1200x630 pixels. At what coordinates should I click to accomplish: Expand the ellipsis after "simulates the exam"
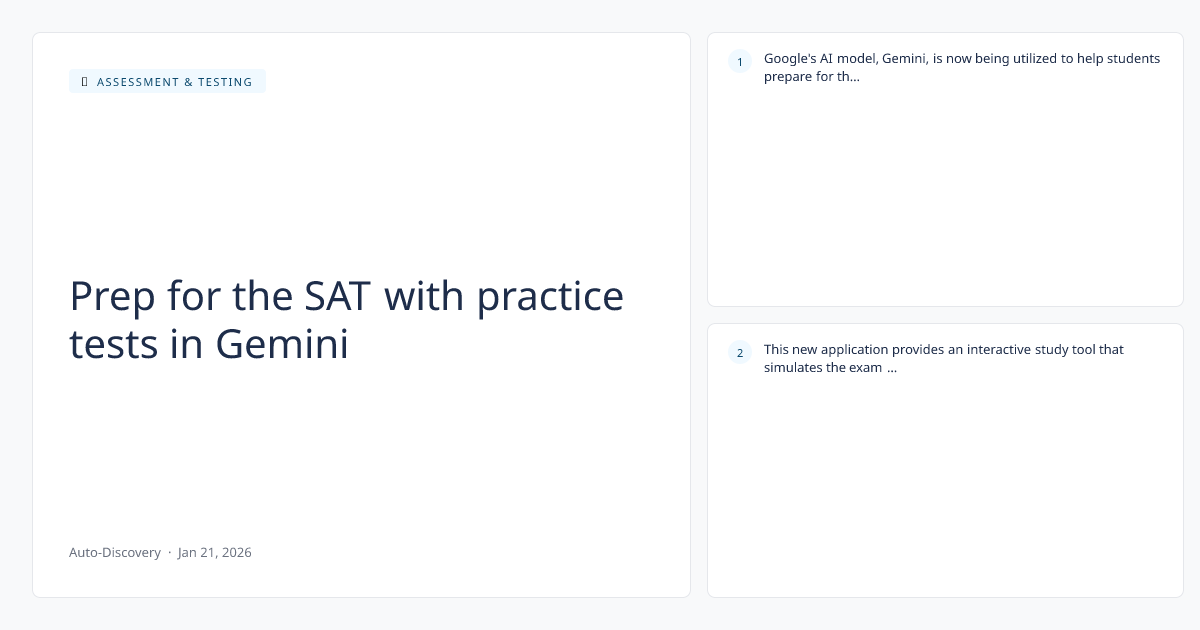tap(891, 368)
